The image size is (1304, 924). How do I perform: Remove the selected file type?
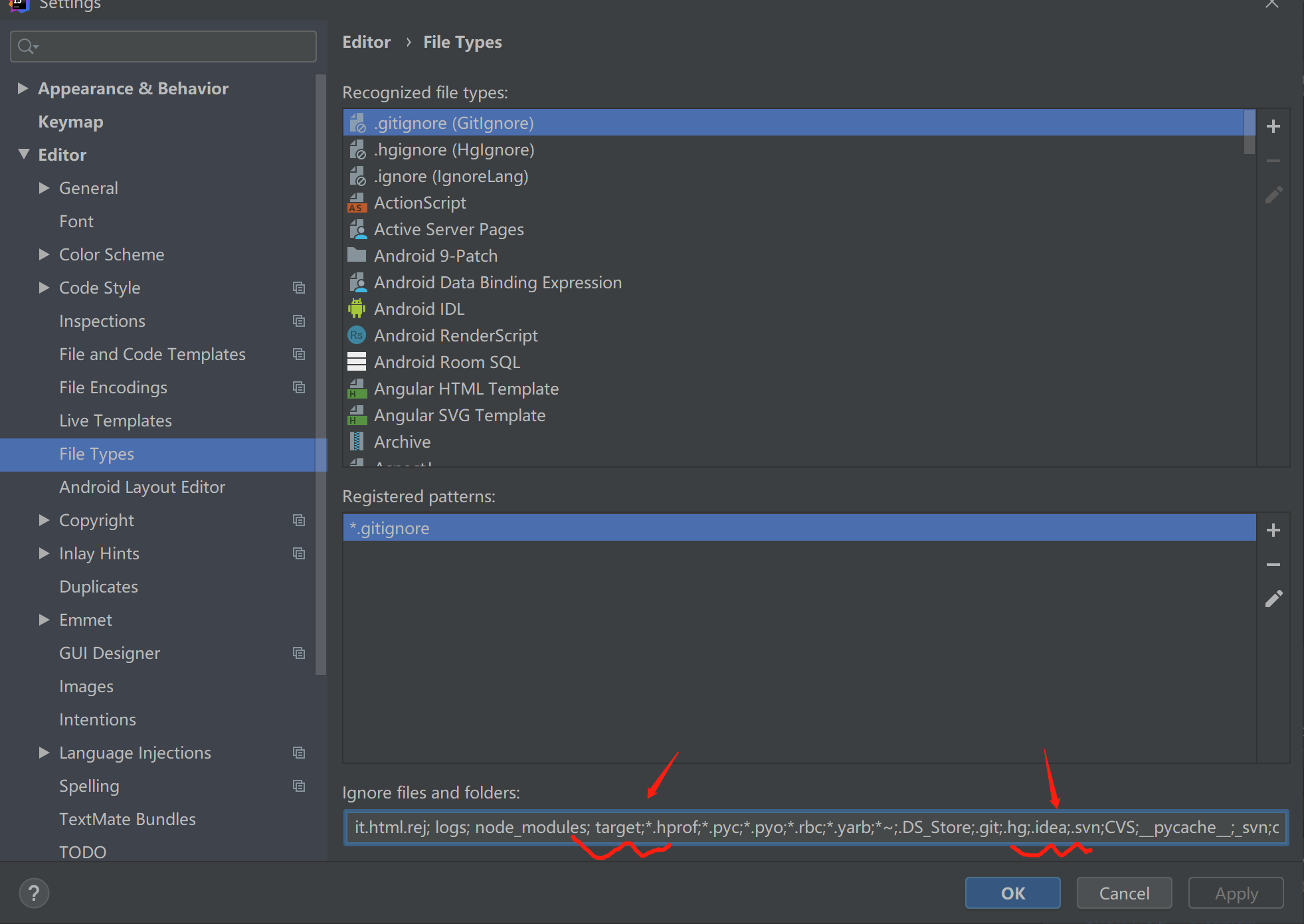[1273, 161]
